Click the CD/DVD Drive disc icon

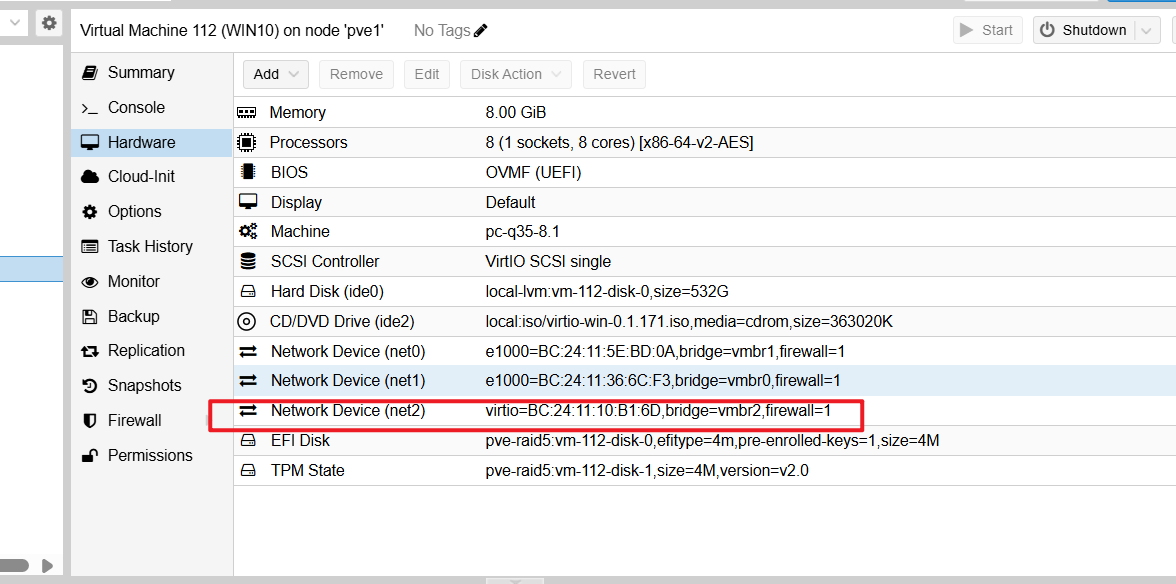coord(246,322)
